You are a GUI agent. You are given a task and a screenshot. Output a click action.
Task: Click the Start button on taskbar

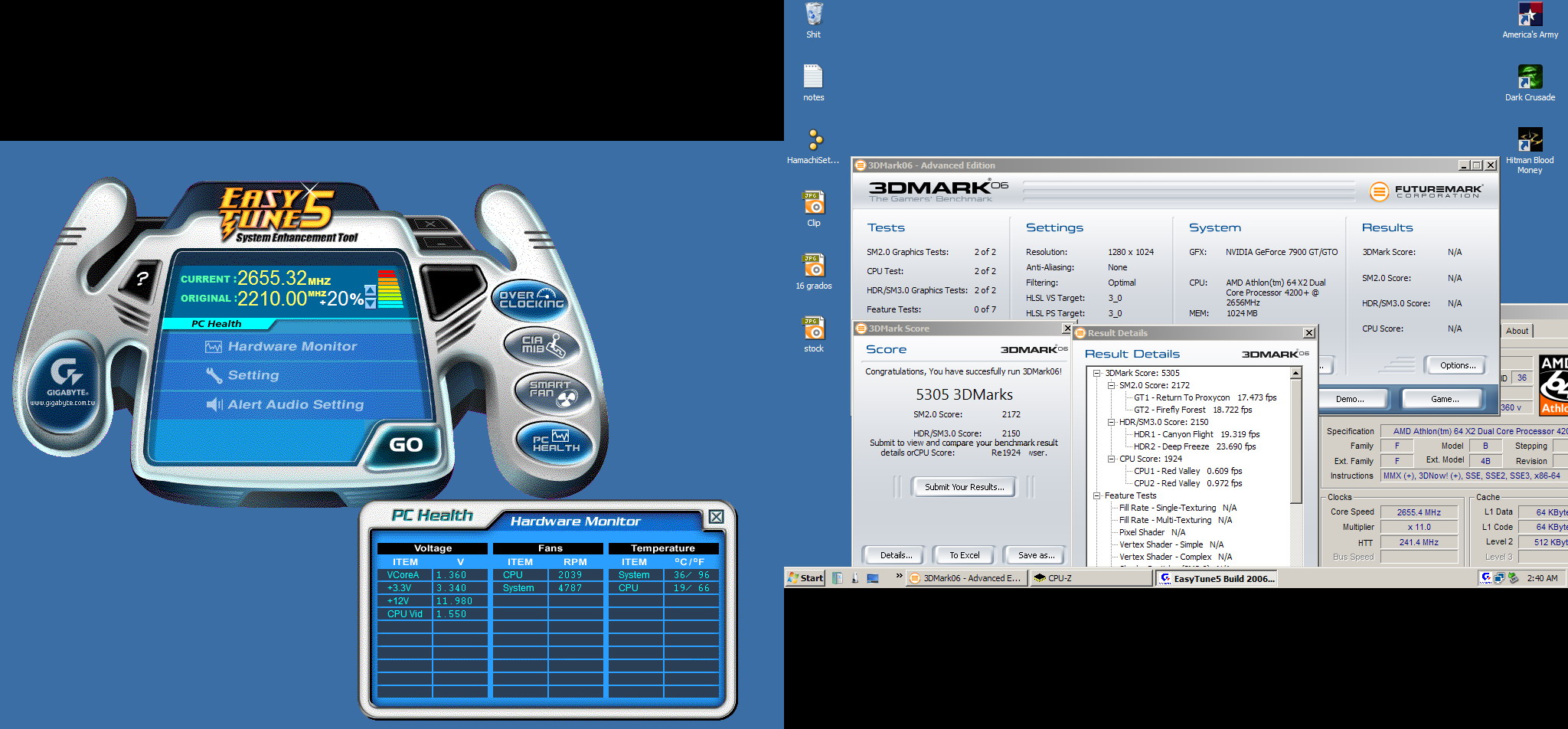(805, 578)
